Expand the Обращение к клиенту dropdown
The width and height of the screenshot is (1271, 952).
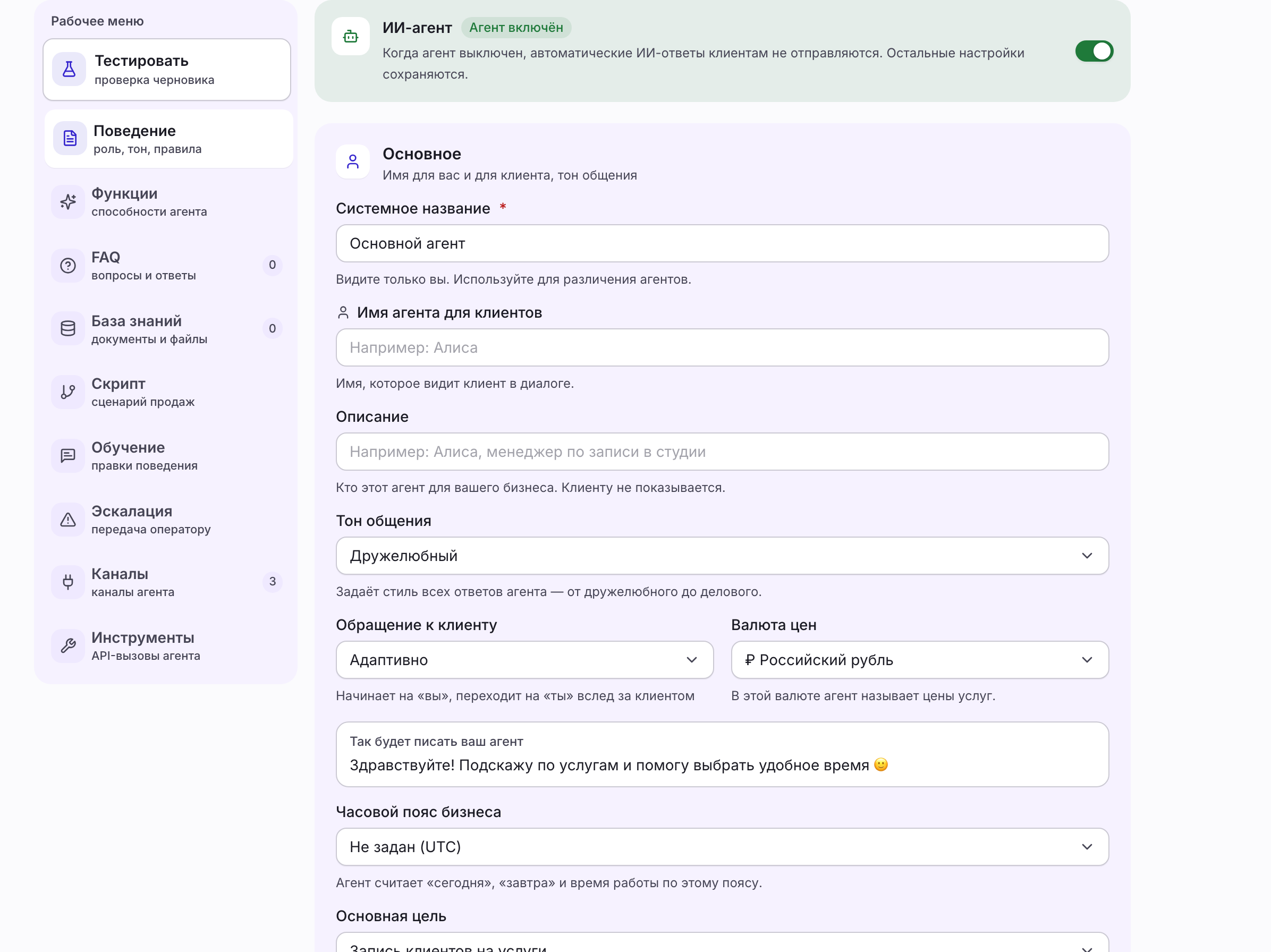tap(524, 660)
